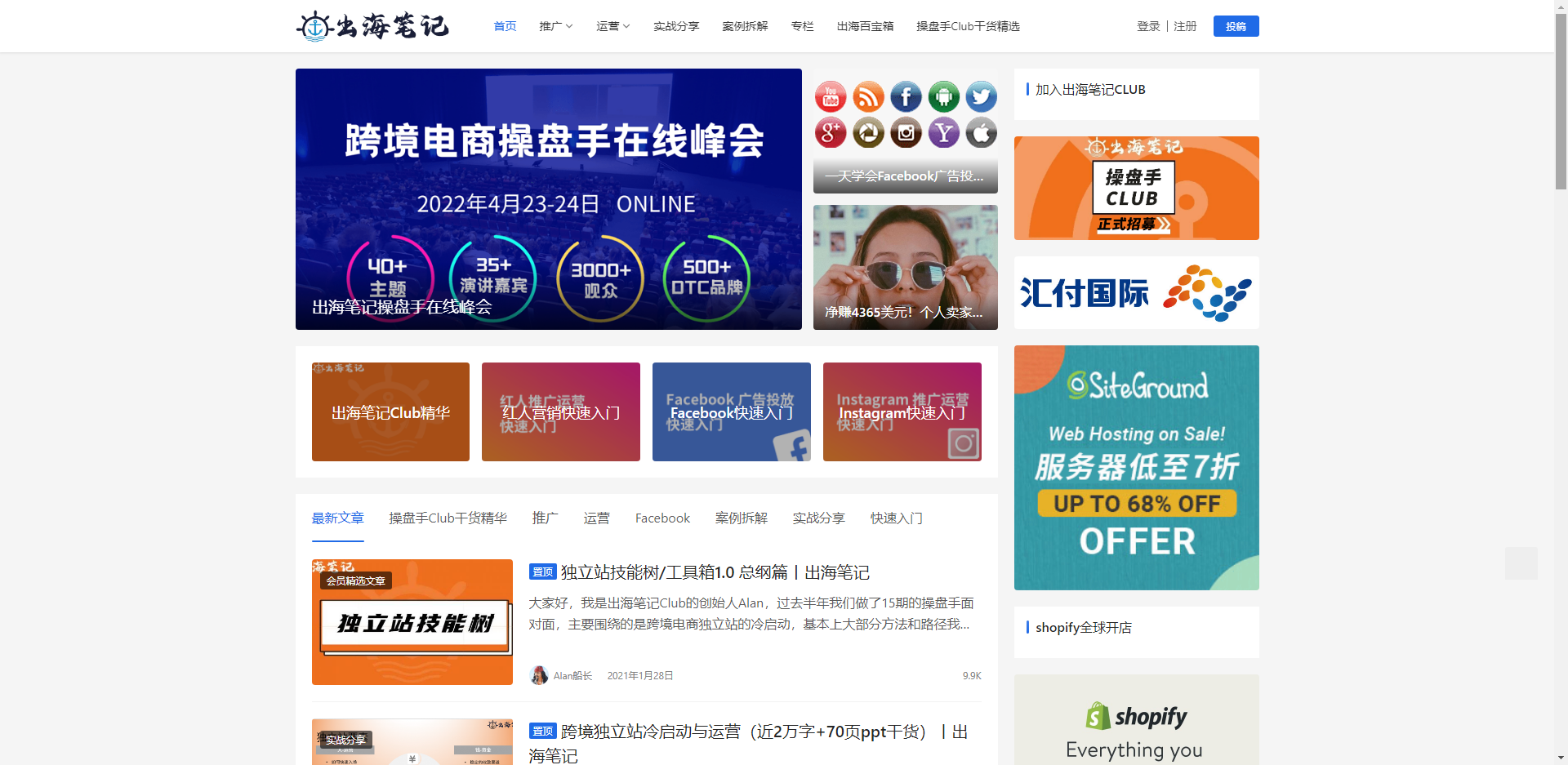Open the Facebook快速入门 card
This screenshot has height=765, width=1568.
click(732, 411)
